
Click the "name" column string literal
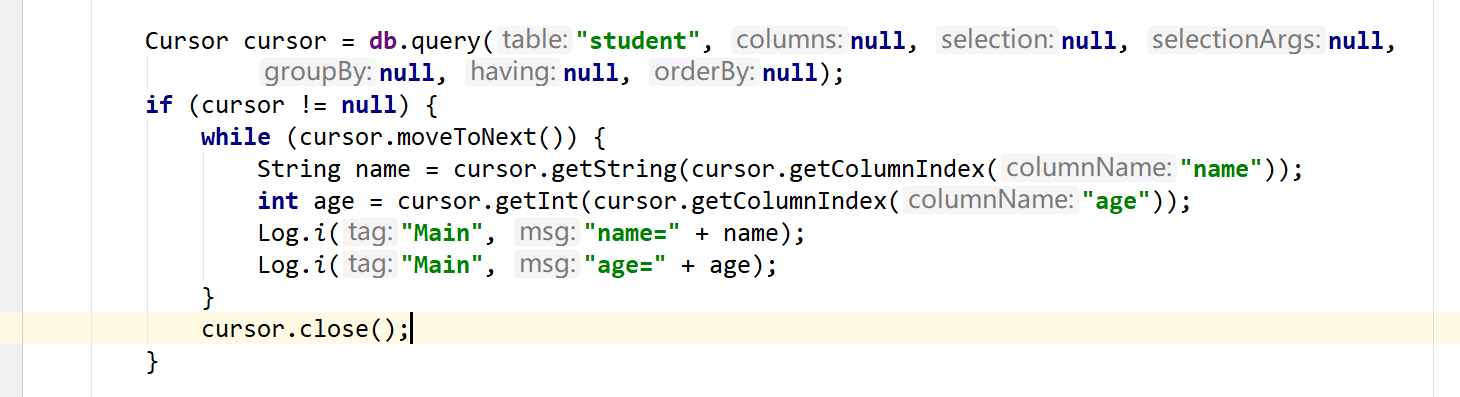[1221, 169]
